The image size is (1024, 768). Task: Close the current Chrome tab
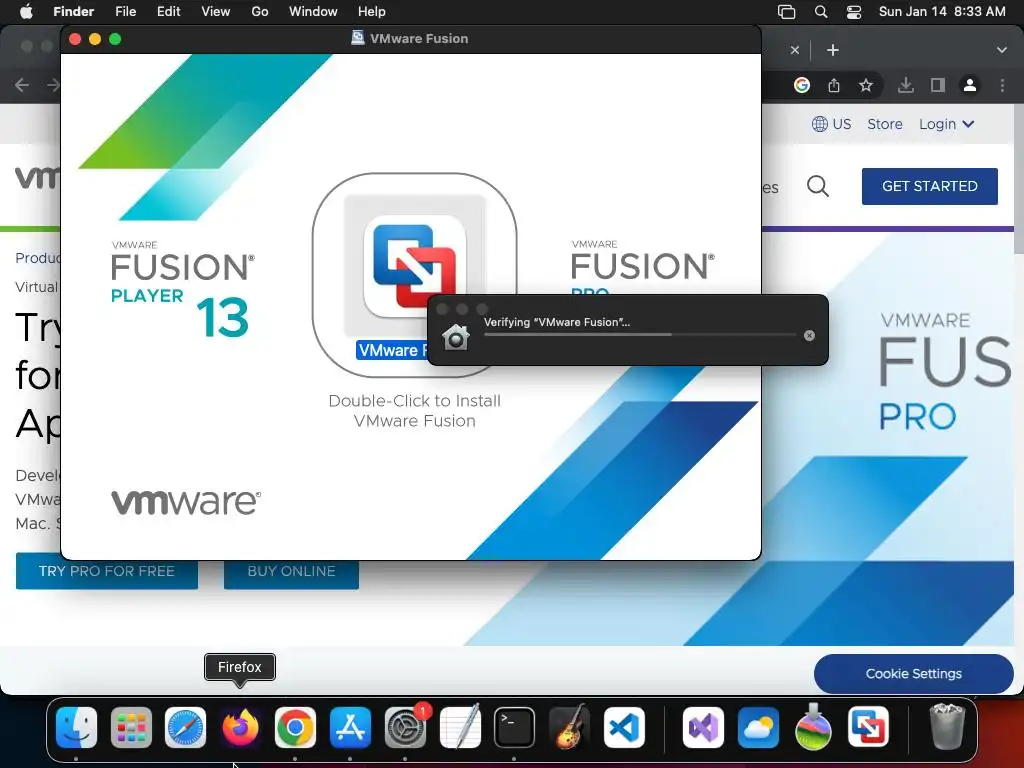click(x=794, y=50)
